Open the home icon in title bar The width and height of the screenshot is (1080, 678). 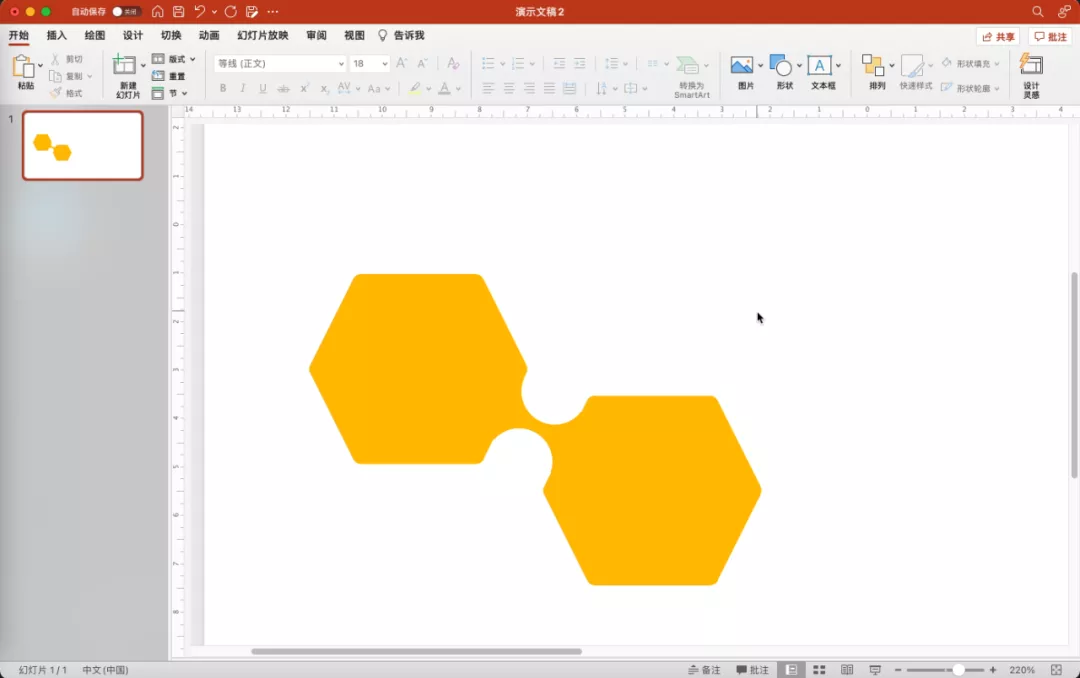158,12
